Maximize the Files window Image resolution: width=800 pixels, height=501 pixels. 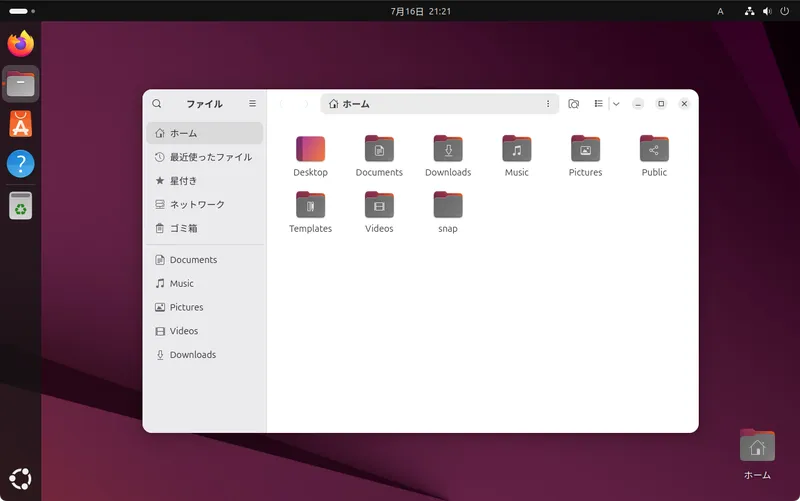pos(661,104)
